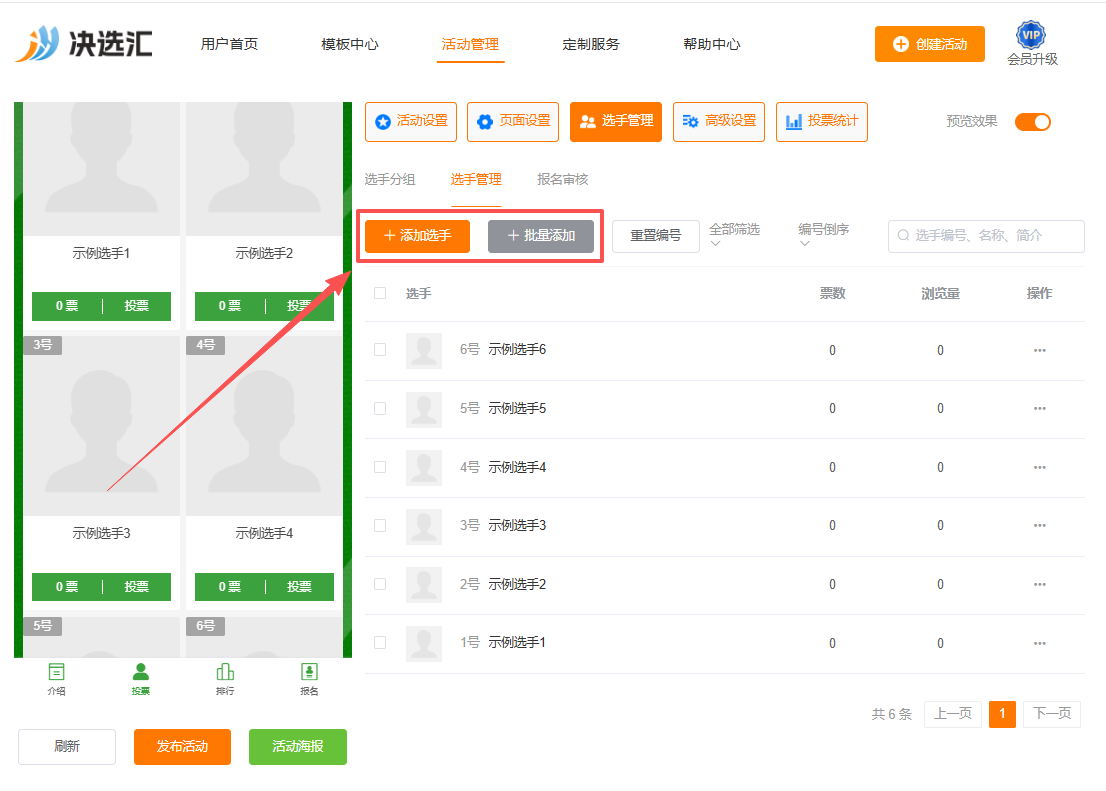Screen dimensions: 1106x791
Task: Click avatar thumbnail of 示例选手1 row
Action: (424, 644)
